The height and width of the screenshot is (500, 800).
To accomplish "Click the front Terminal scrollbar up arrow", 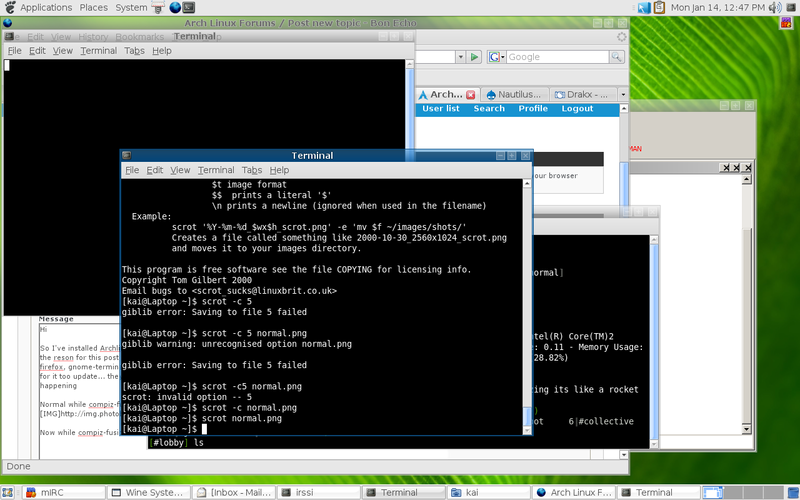I will click(528, 184).
